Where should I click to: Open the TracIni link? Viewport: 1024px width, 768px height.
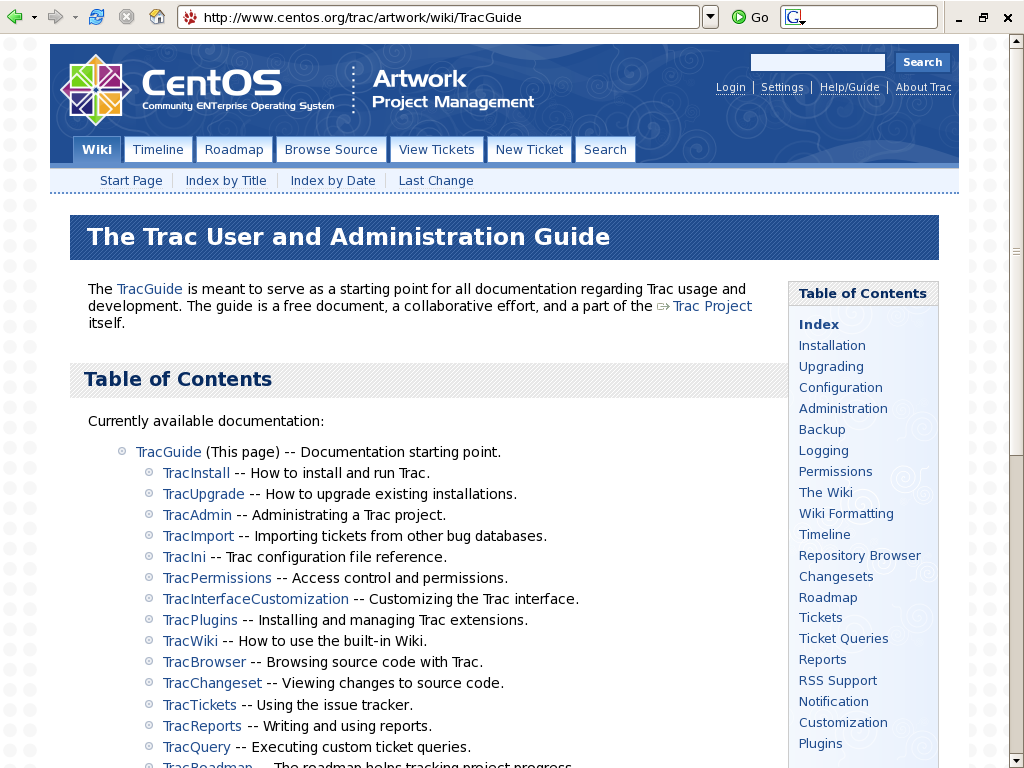[184, 557]
